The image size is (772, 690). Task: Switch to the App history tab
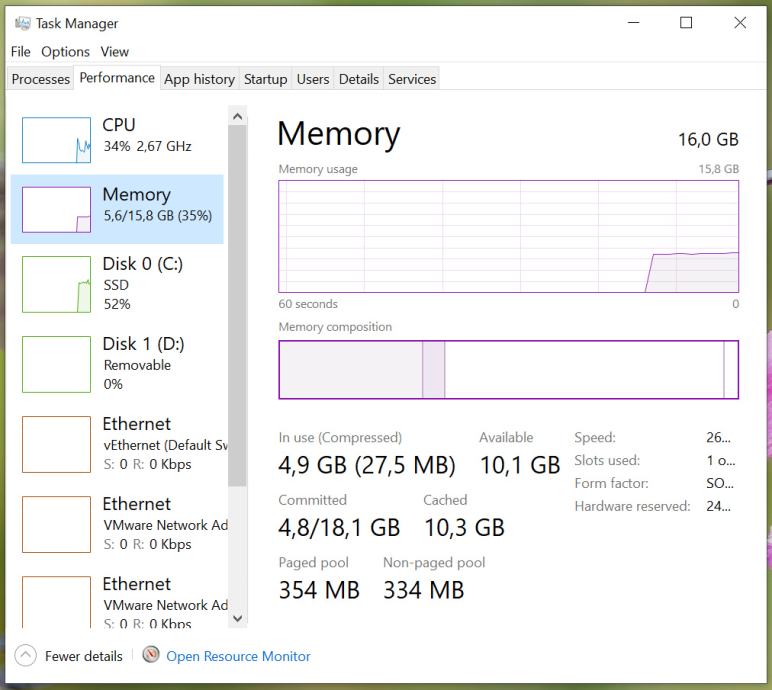199,79
